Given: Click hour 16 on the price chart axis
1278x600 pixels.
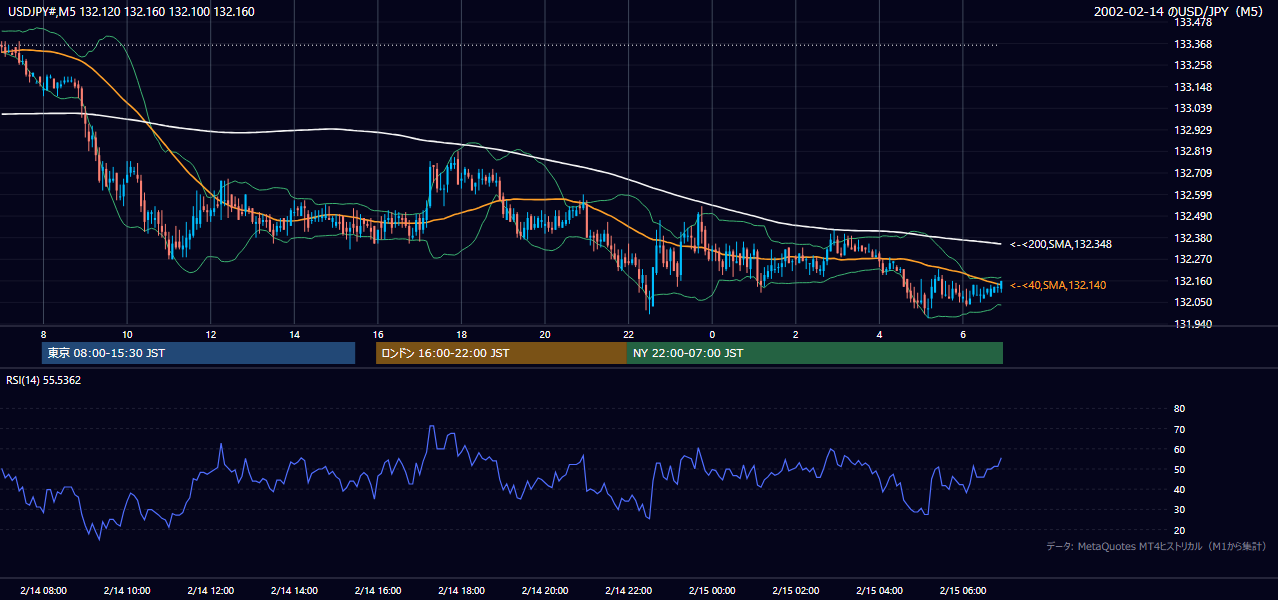Looking at the screenshot, I should click(378, 334).
